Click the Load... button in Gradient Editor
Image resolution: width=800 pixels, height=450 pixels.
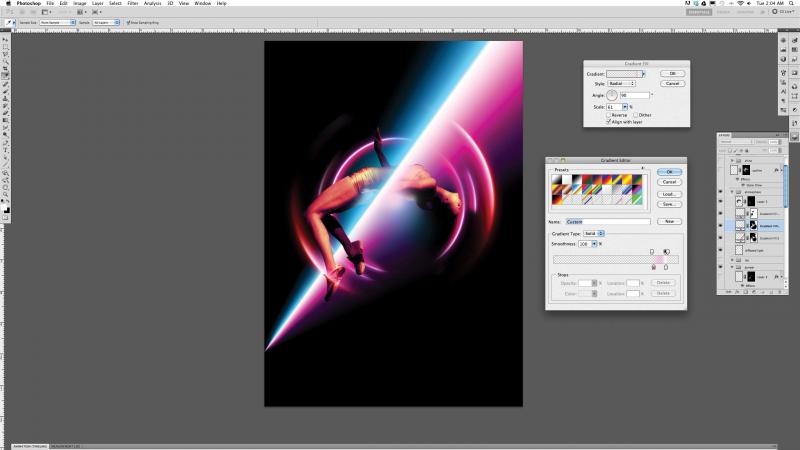[667, 193]
